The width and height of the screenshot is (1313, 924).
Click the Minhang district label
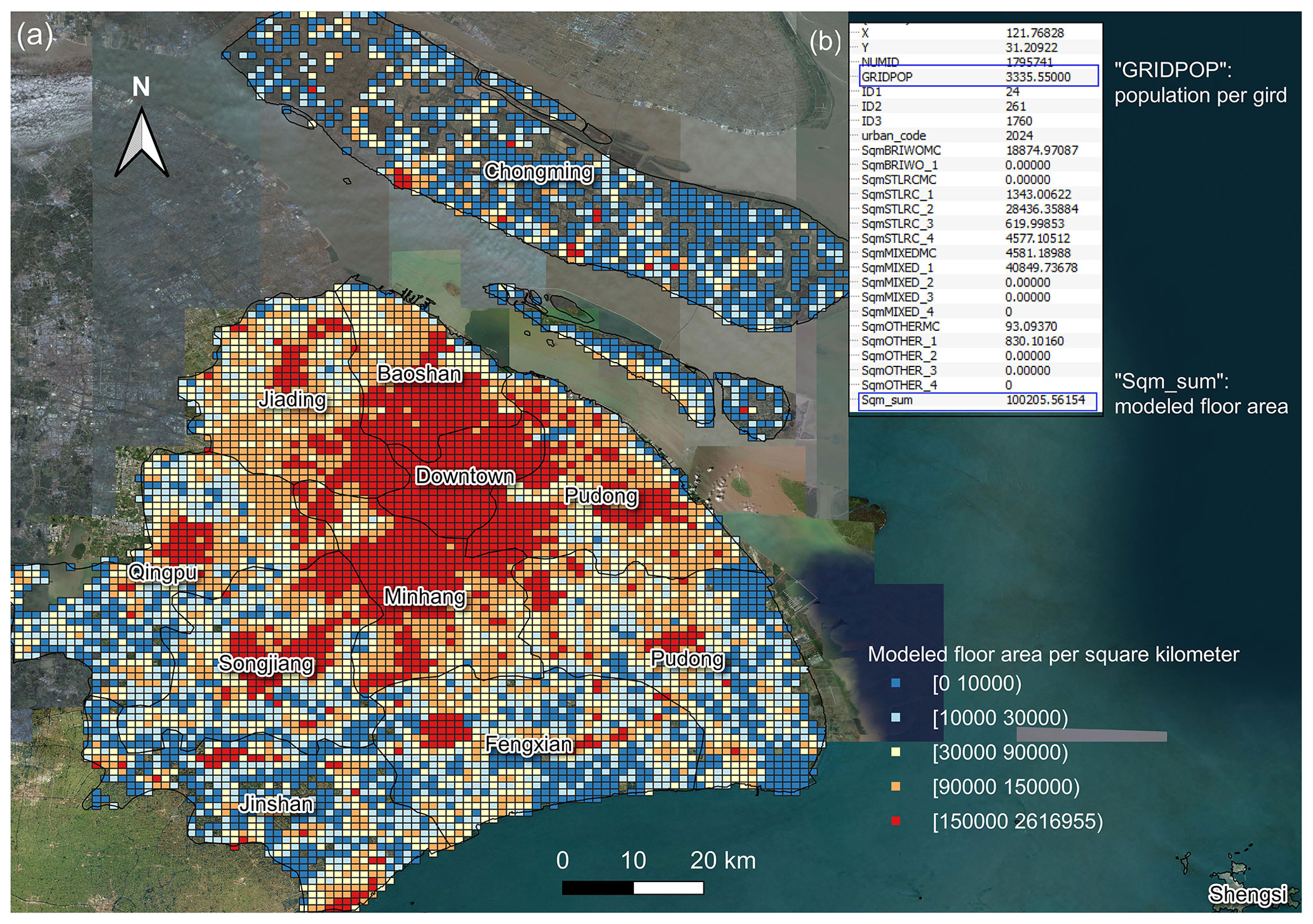coord(425,597)
